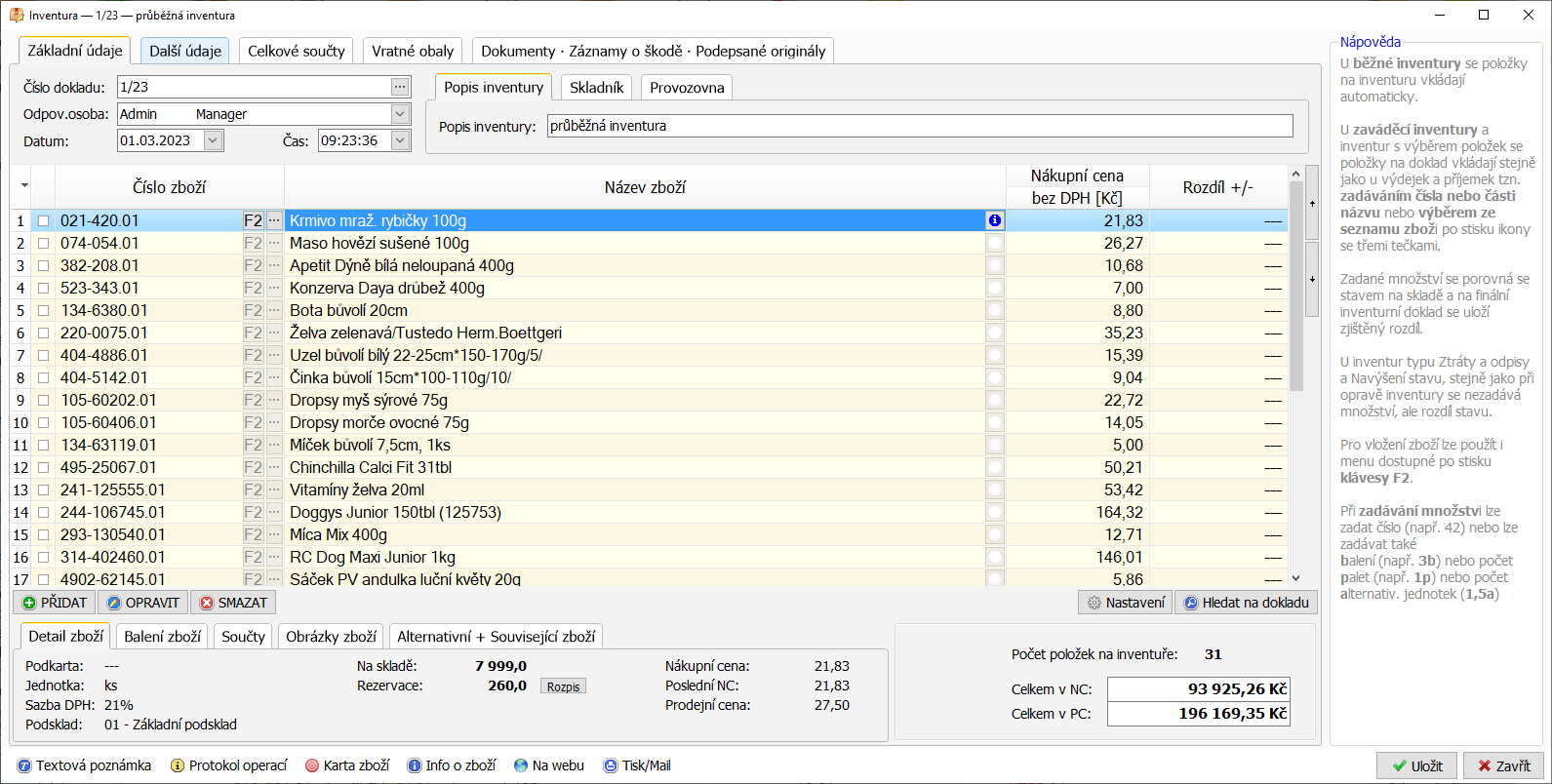The image size is (1552, 784).
Task: Click the move row down arrow button
Action: pos(1312,279)
